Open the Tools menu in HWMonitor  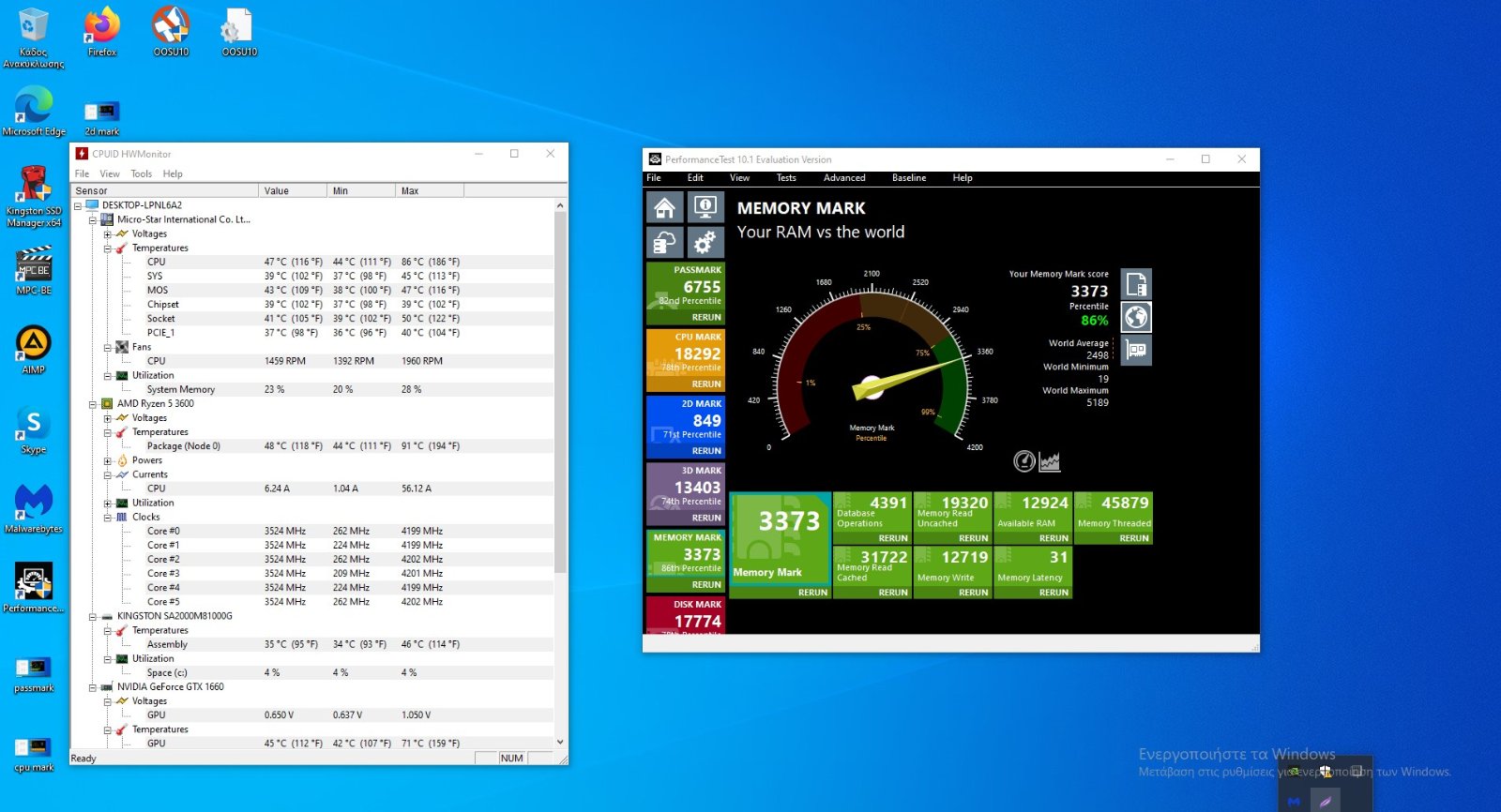(x=141, y=173)
